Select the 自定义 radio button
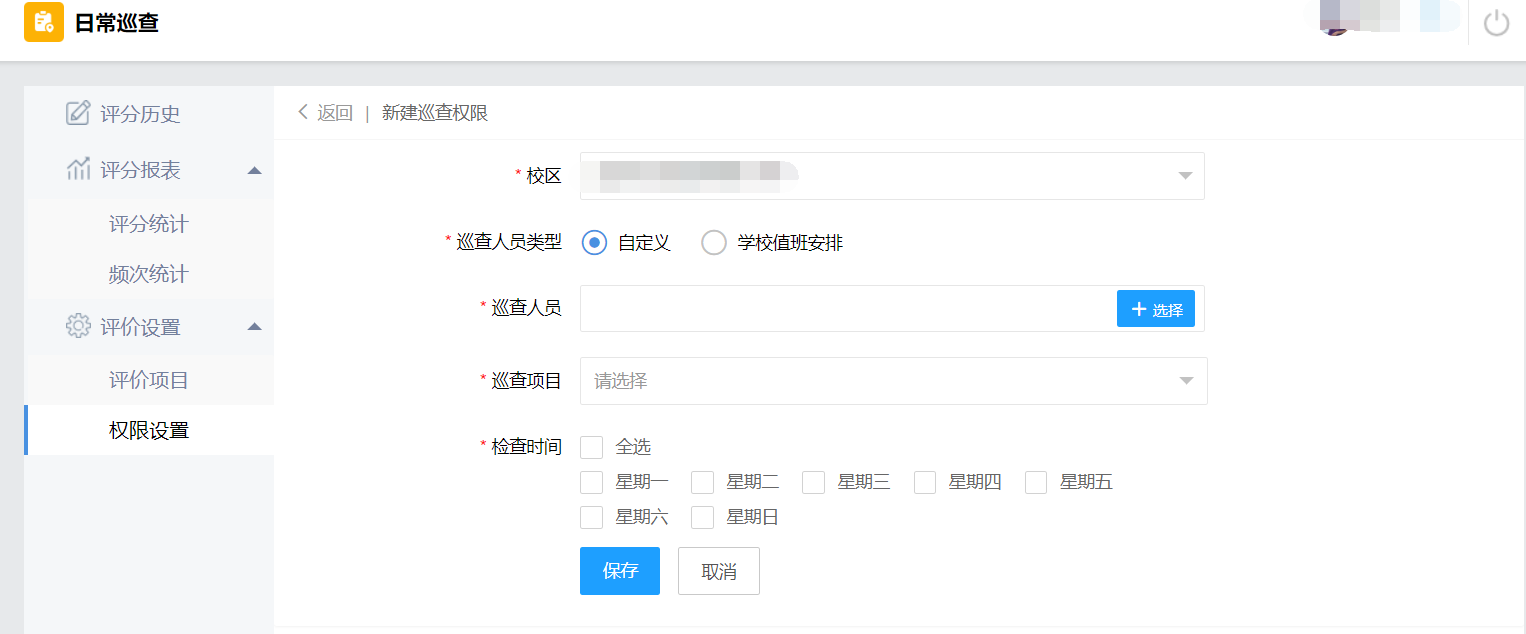 [x=594, y=243]
